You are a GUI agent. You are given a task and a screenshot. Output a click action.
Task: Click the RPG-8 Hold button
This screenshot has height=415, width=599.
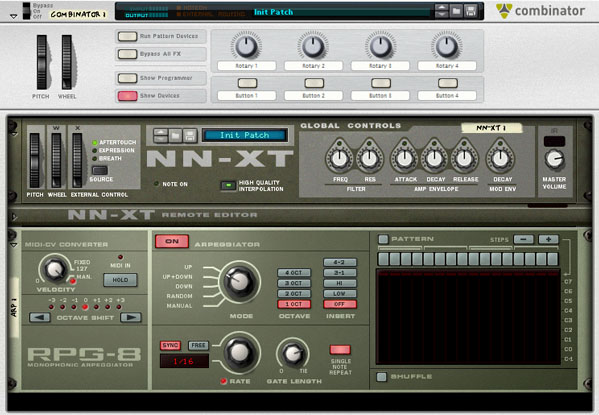click(120, 280)
